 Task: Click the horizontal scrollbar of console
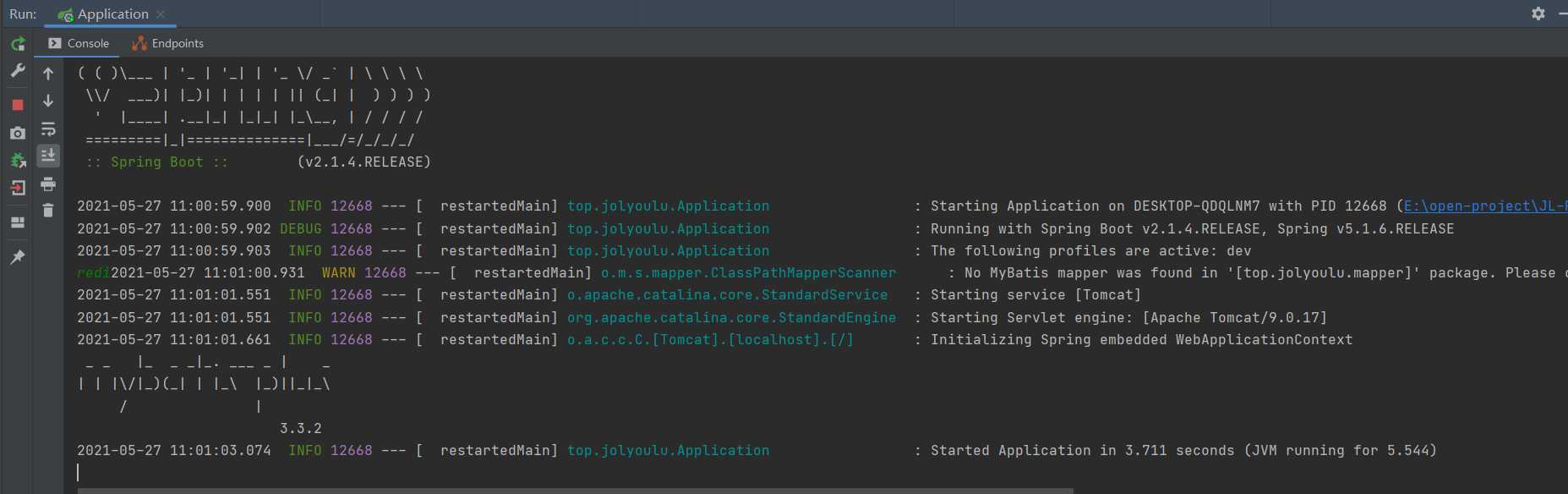(x=575, y=491)
